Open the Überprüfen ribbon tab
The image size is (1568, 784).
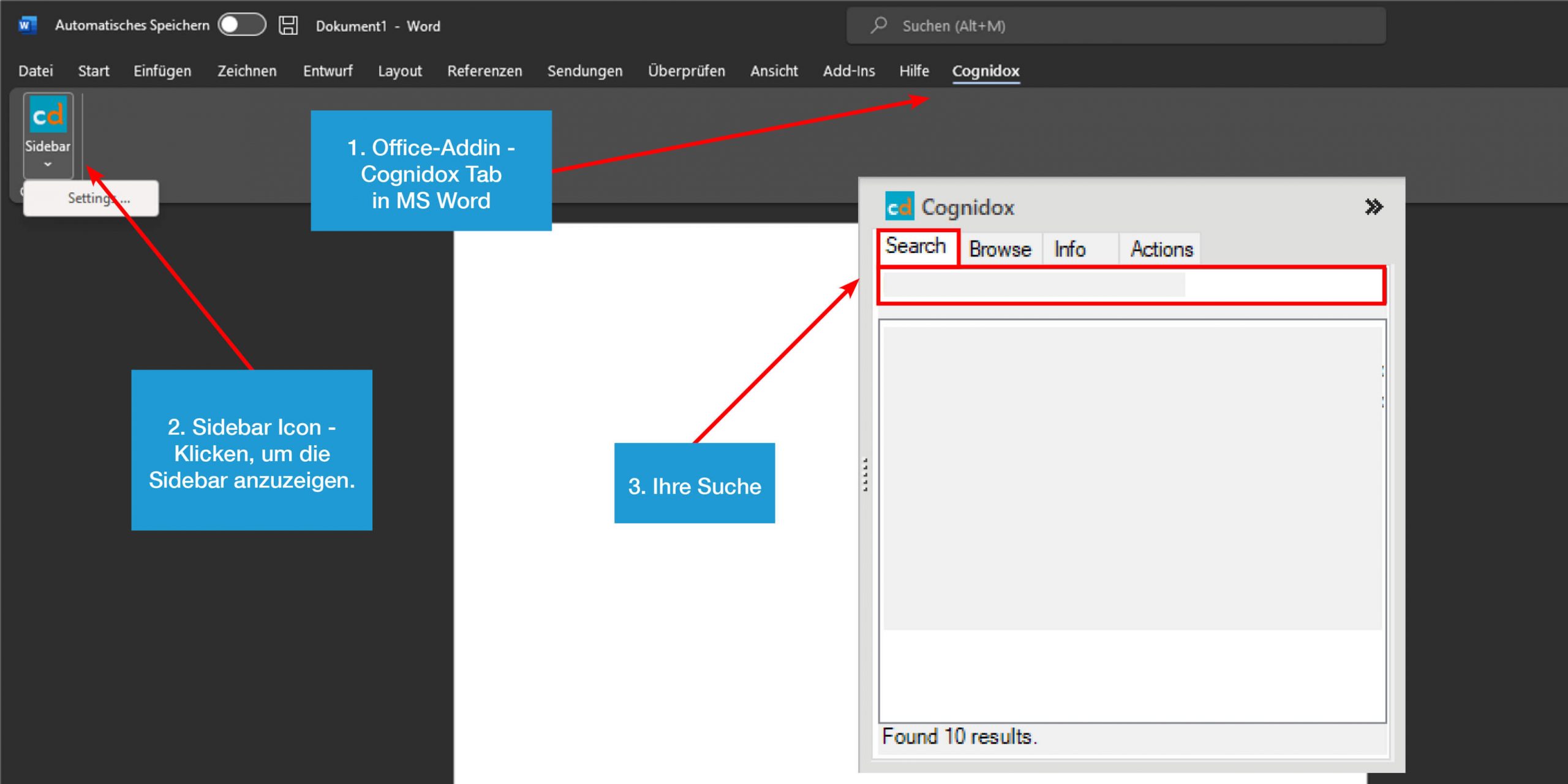[x=687, y=71]
